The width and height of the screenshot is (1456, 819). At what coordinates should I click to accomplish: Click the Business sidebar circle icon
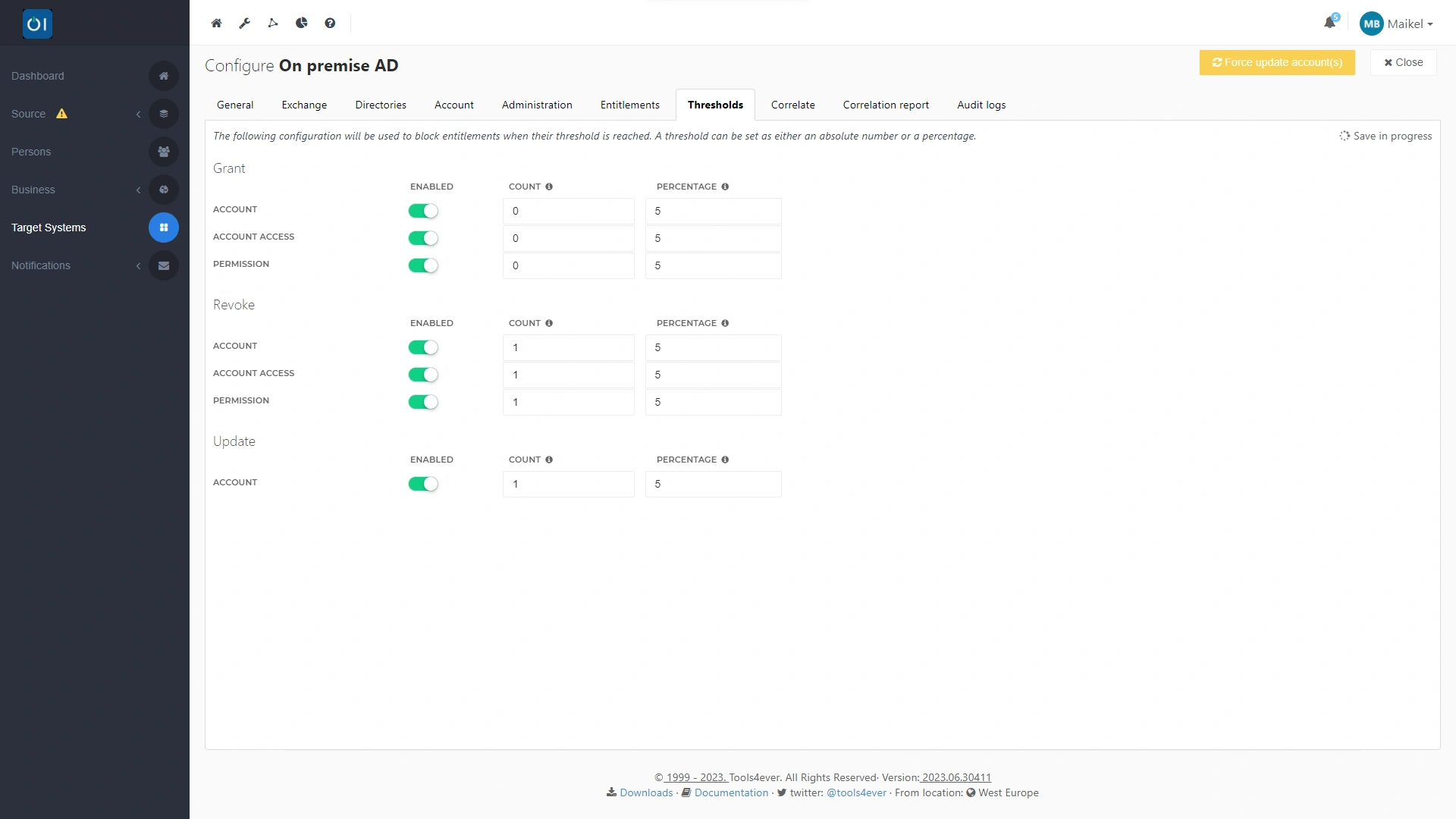pos(164,190)
